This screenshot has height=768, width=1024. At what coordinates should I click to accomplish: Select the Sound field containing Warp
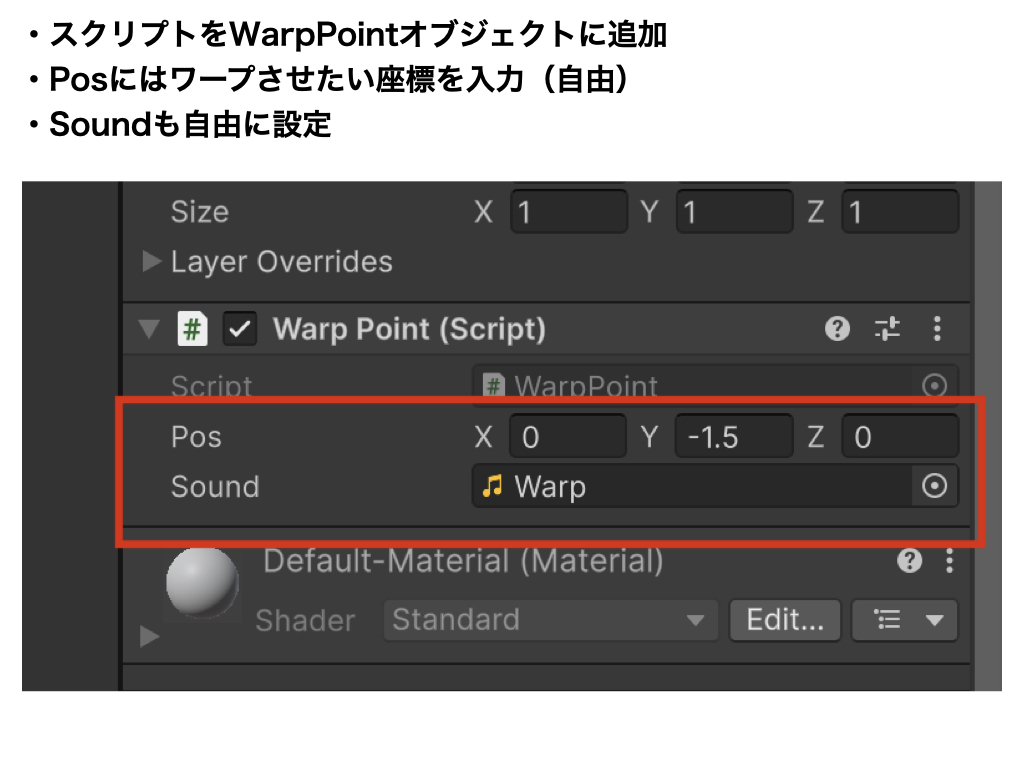[690, 487]
